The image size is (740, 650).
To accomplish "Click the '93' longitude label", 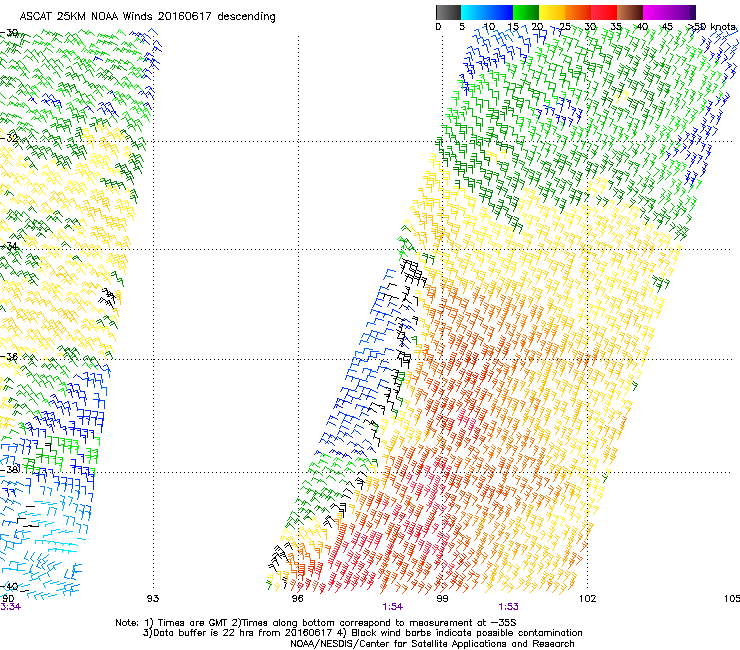I will pyautogui.click(x=153, y=599).
